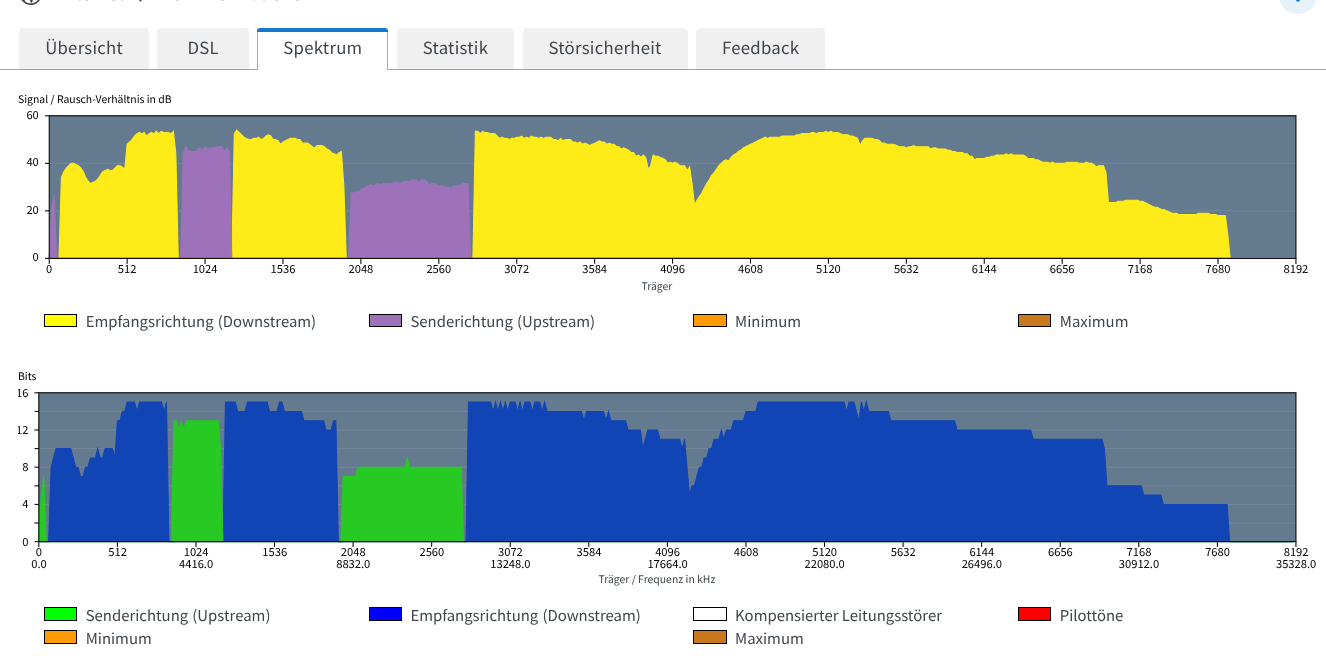Click orange Minimum swatch in Bits legend
The width and height of the screenshot is (1326, 656).
[60, 638]
